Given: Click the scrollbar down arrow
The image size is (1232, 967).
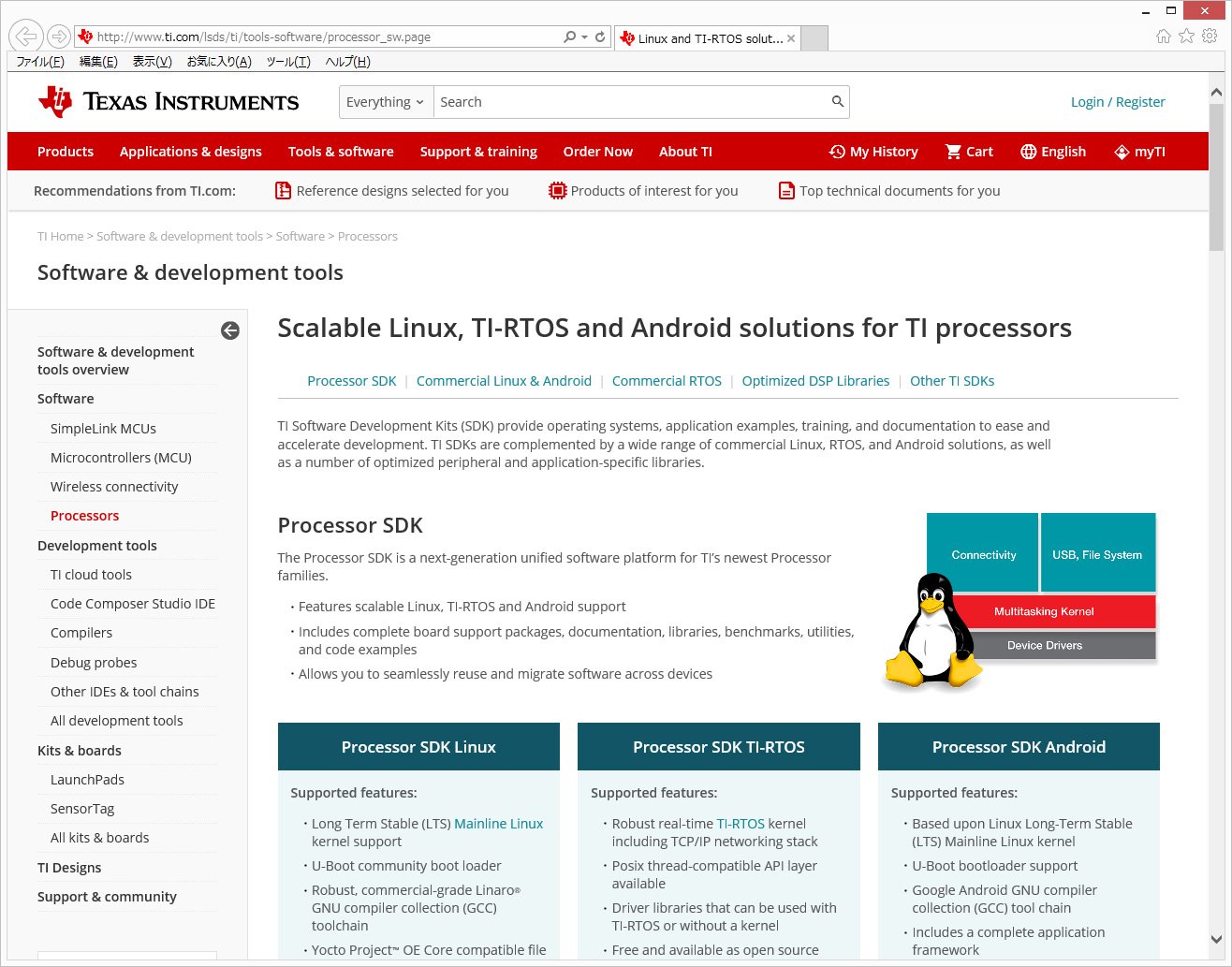Looking at the screenshot, I should point(1216,939).
